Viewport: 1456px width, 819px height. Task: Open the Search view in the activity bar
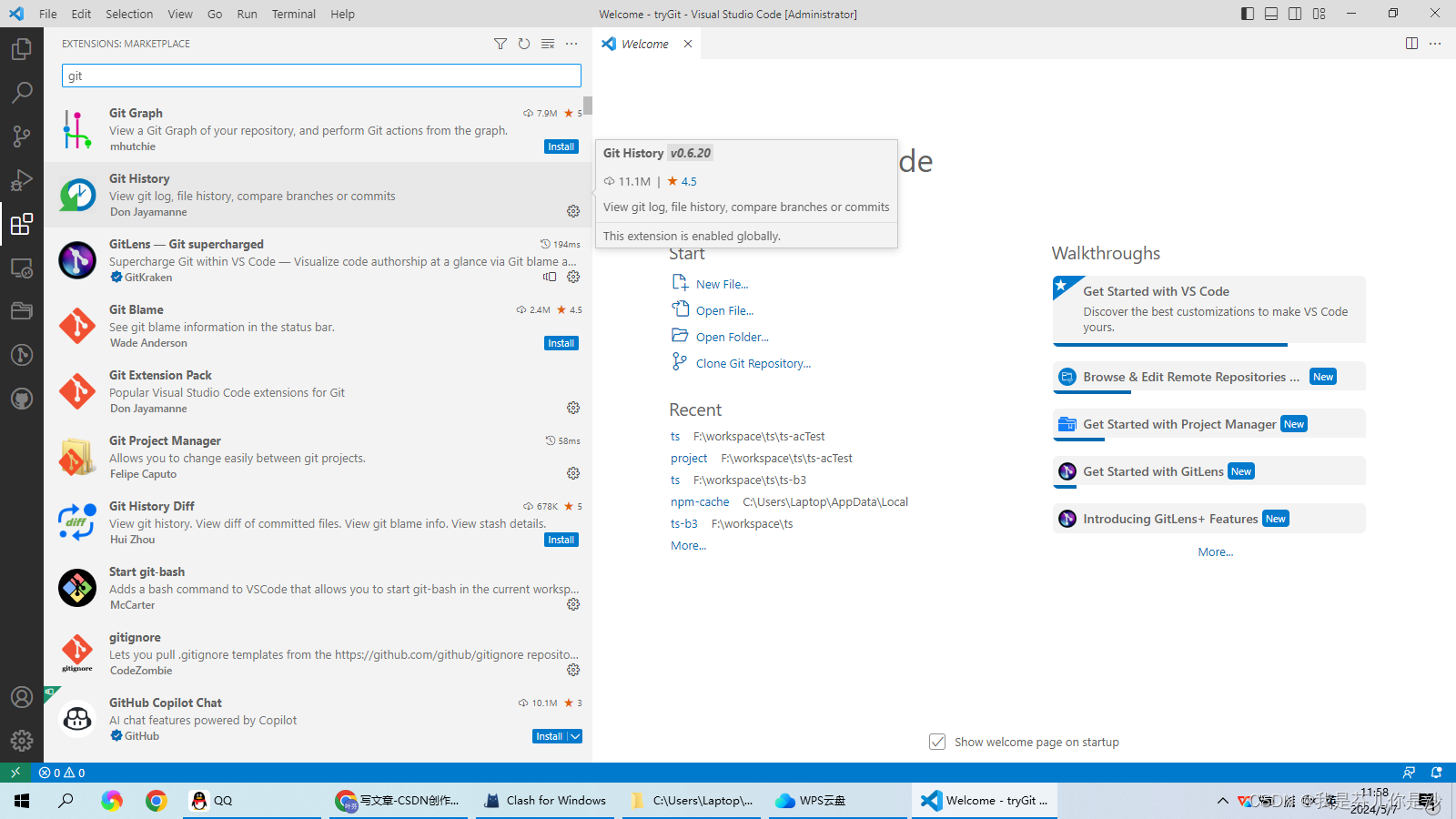pos(22,92)
